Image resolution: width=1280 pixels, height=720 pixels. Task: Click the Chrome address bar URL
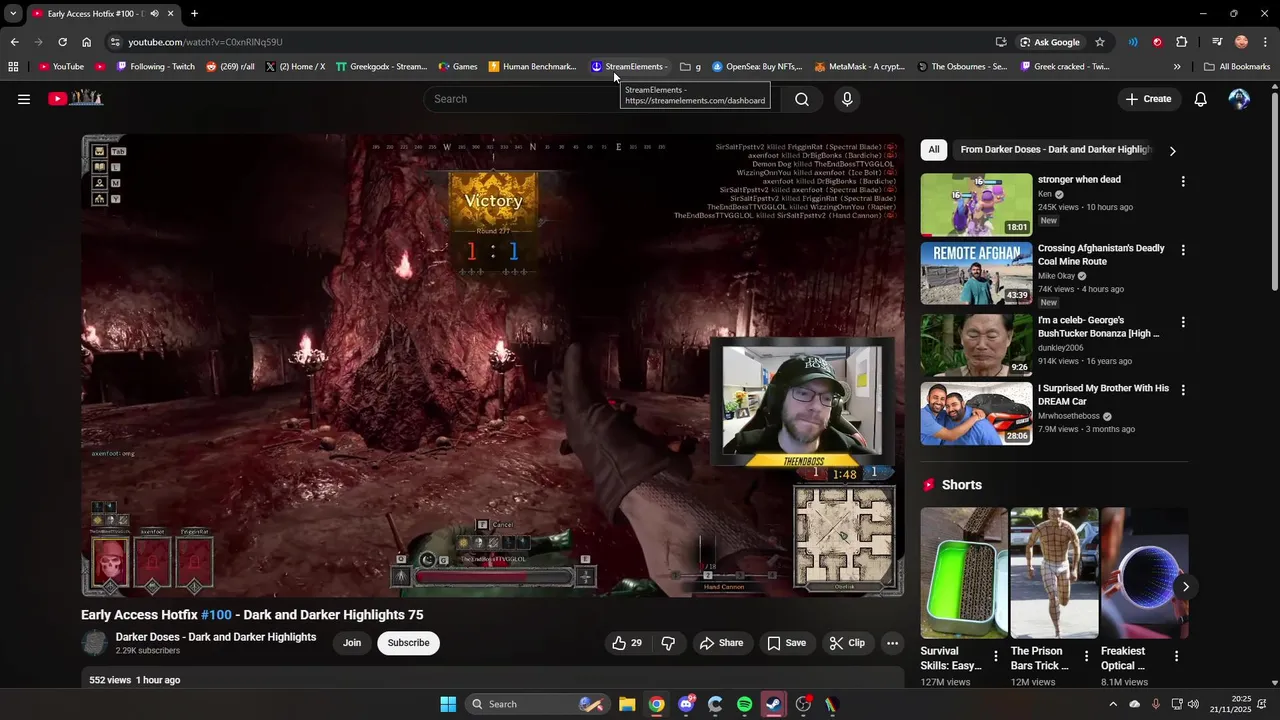pos(205,42)
